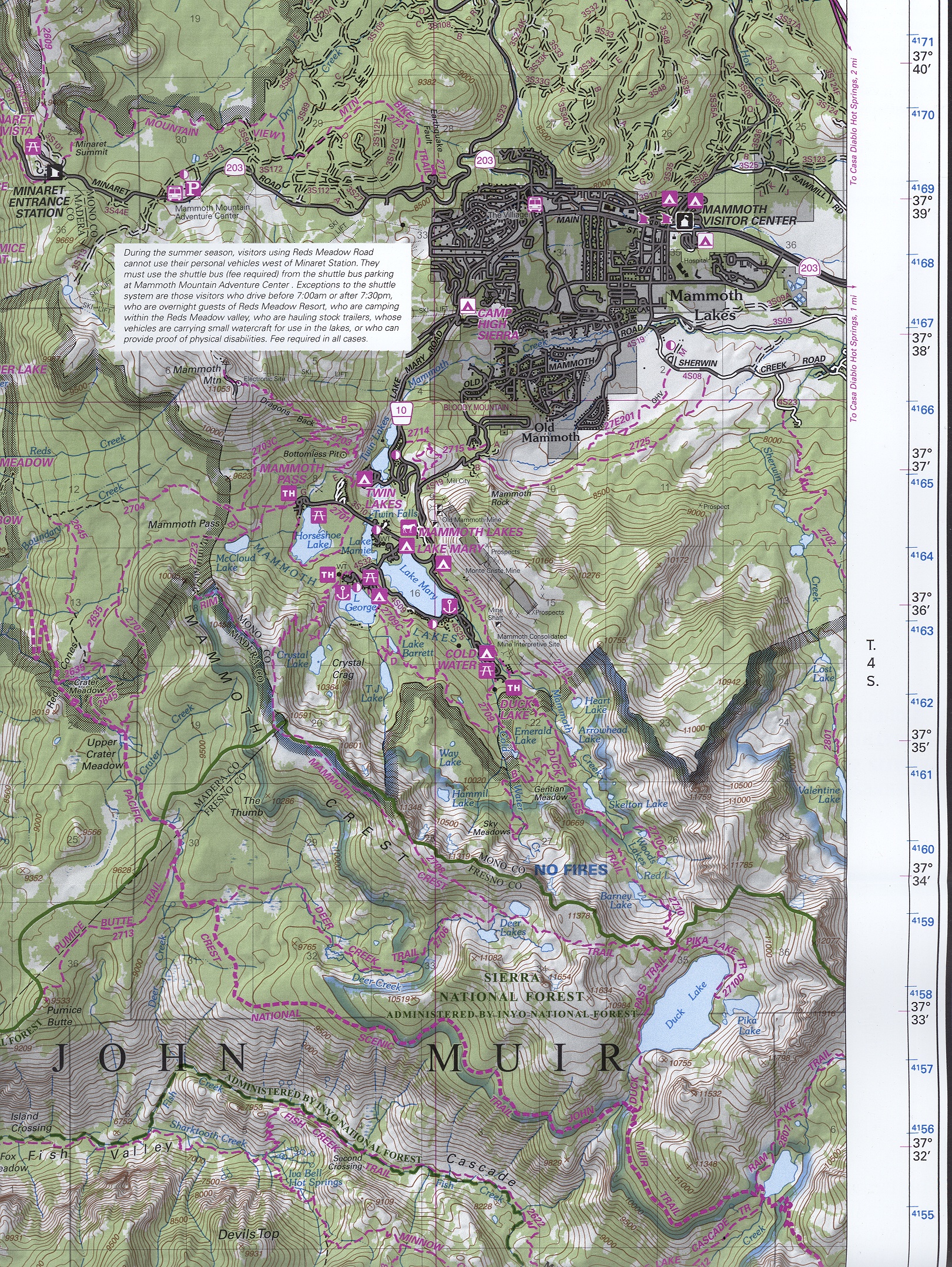The height and width of the screenshot is (1267, 952).
Task: Click the 'SIERRA NATIONAL FOREST' label
Action: click(512, 987)
